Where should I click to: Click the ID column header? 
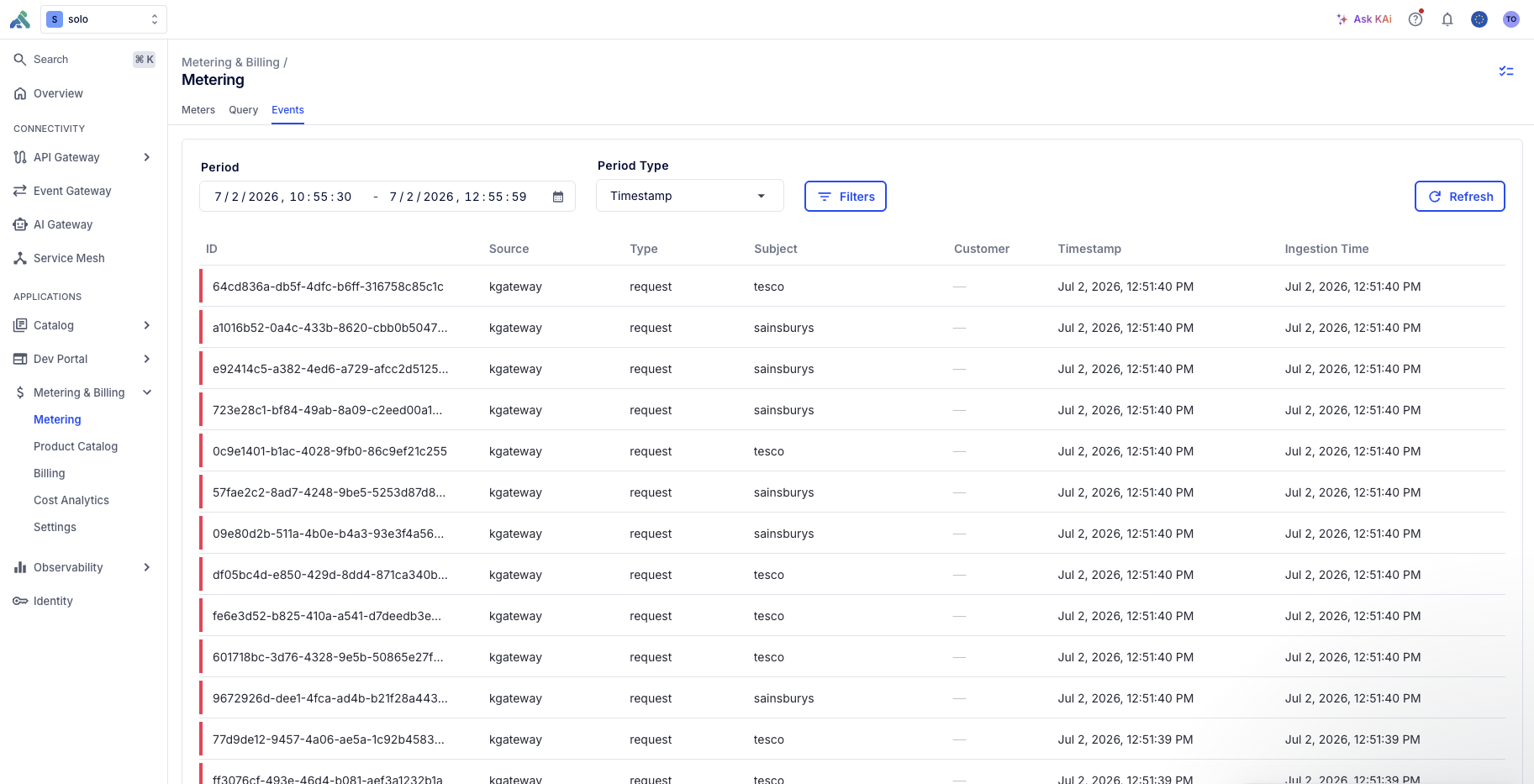pyautogui.click(x=212, y=249)
